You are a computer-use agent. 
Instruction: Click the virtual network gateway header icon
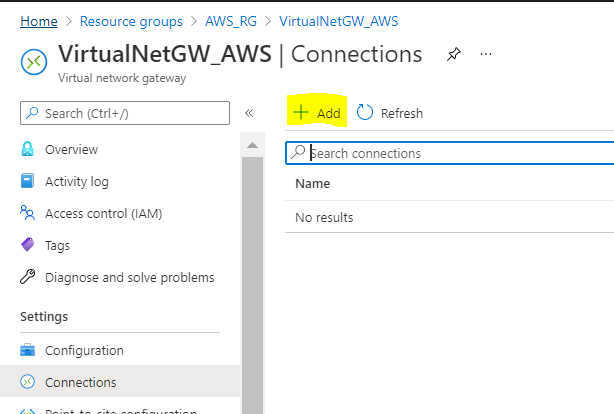tap(34, 62)
